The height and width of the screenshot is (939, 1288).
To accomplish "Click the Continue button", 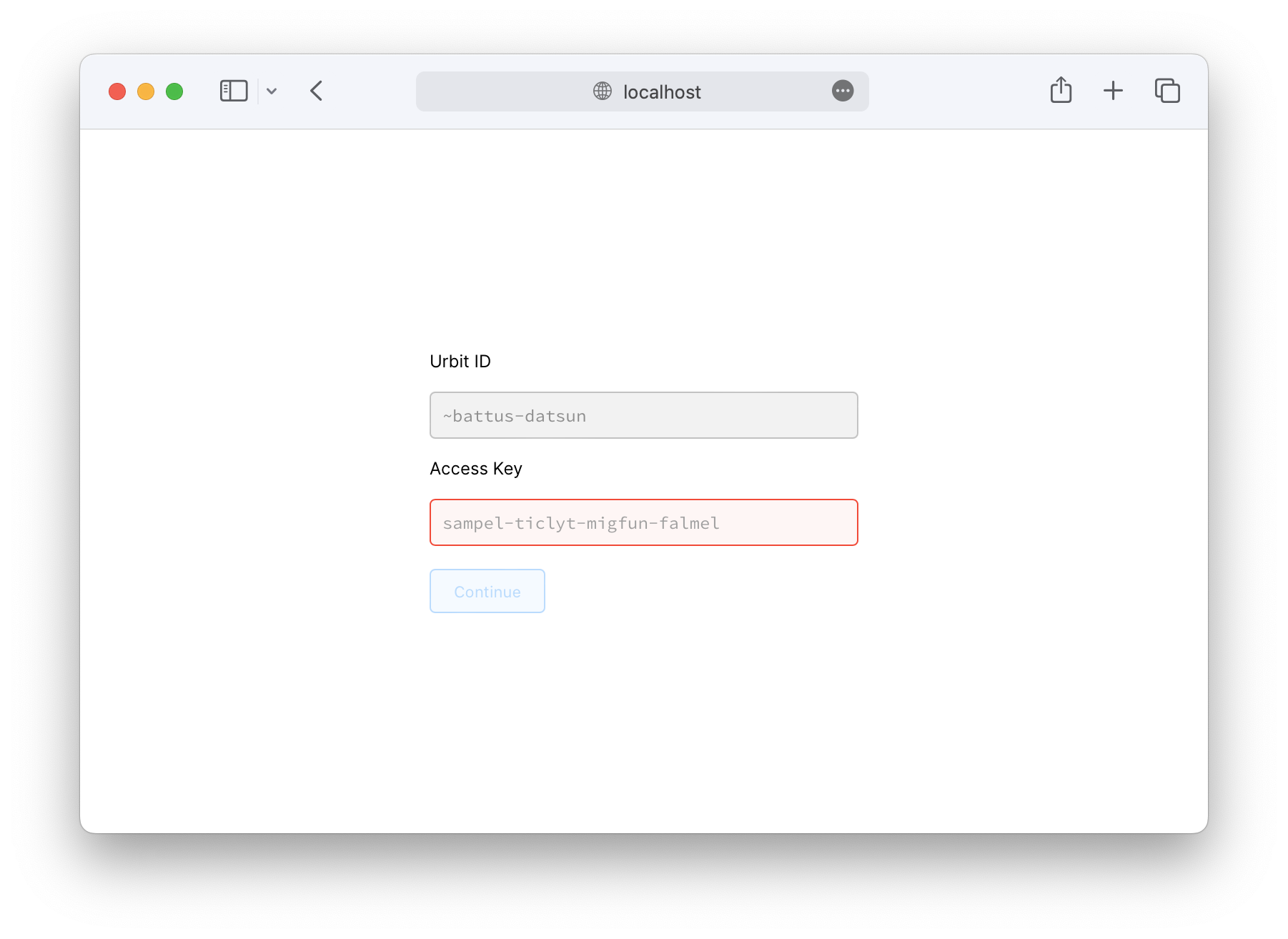I will [x=487, y=591].
